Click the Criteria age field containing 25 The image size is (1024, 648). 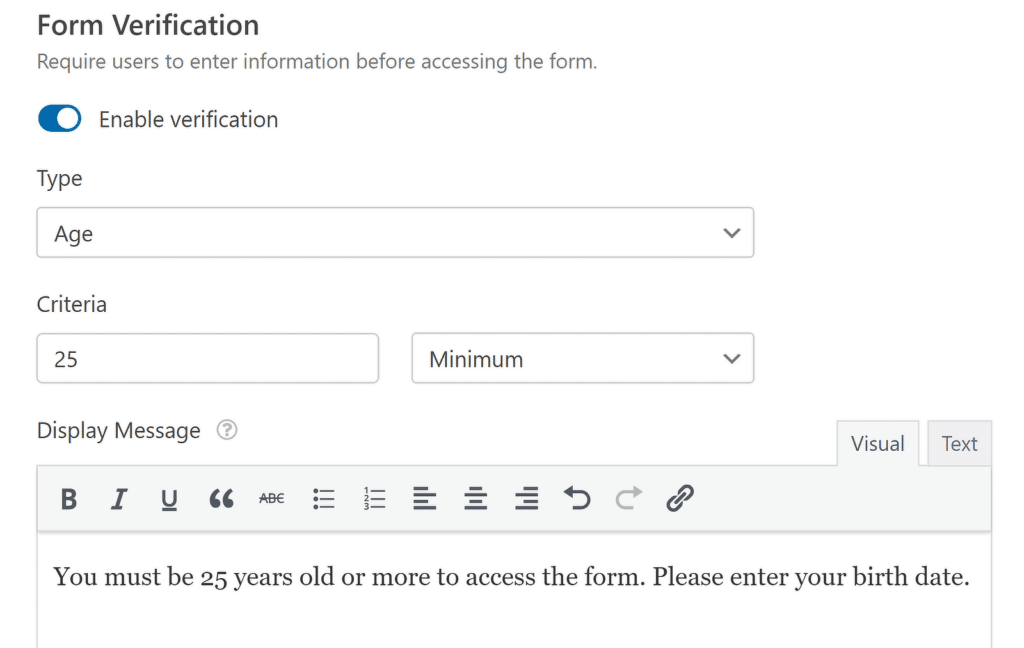(x=207, y=359)
